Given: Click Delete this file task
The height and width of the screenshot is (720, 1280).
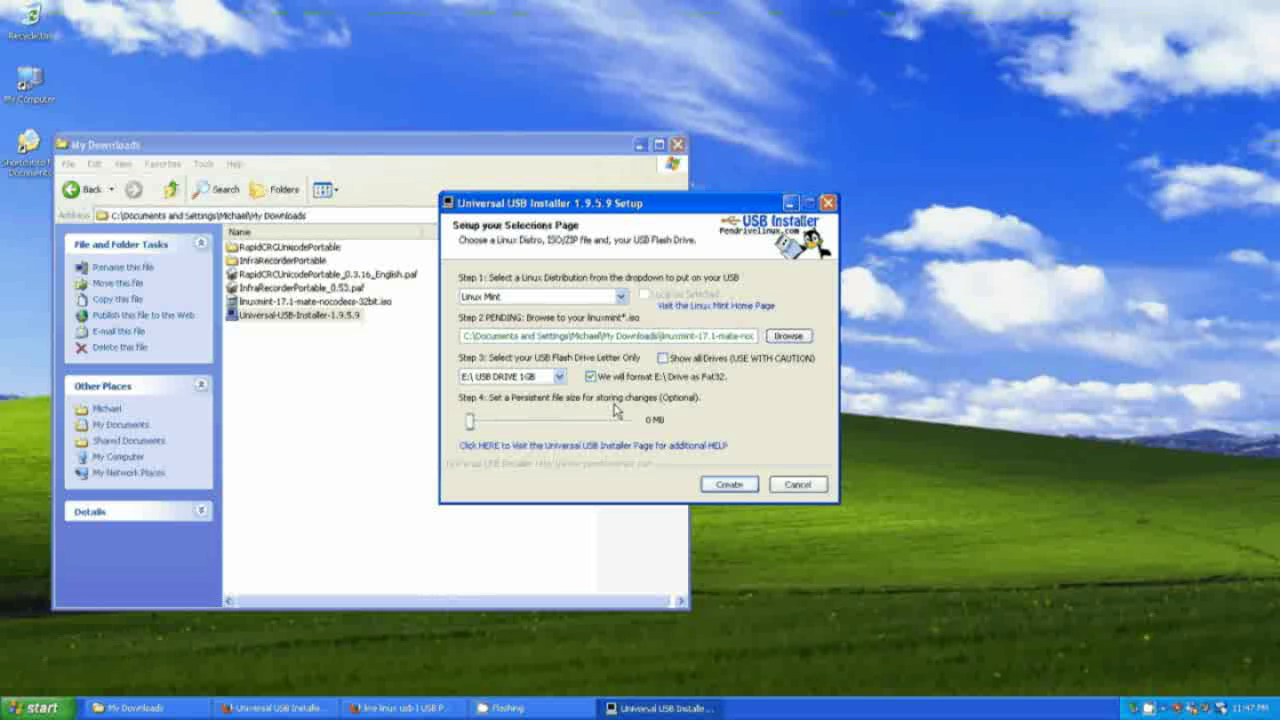Looking at the screenshot, I should 120,347.
